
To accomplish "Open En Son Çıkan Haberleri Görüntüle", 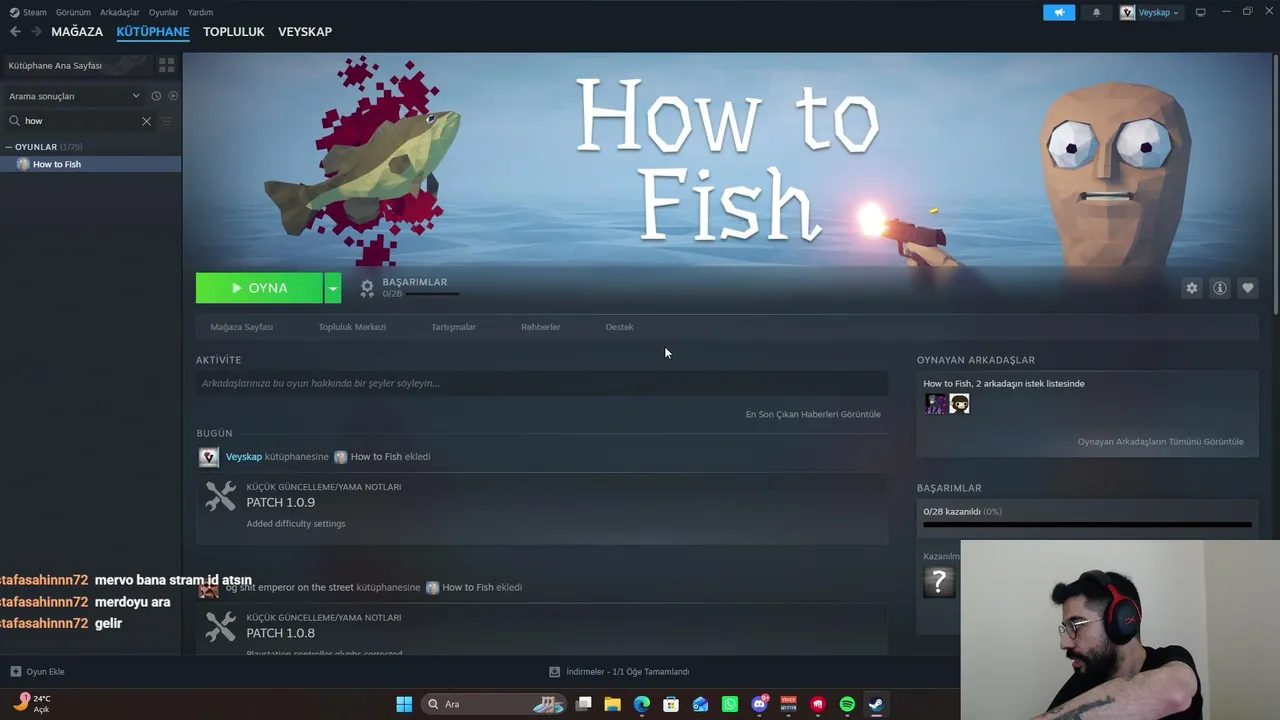I will (x=813, y=414).
